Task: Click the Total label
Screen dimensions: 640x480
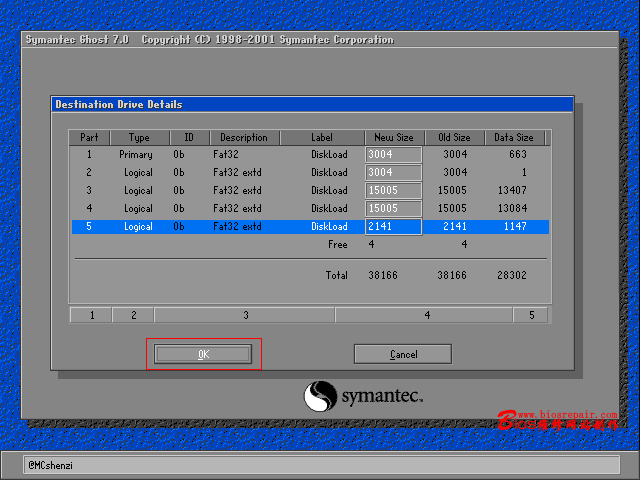Action: point(337,275)
